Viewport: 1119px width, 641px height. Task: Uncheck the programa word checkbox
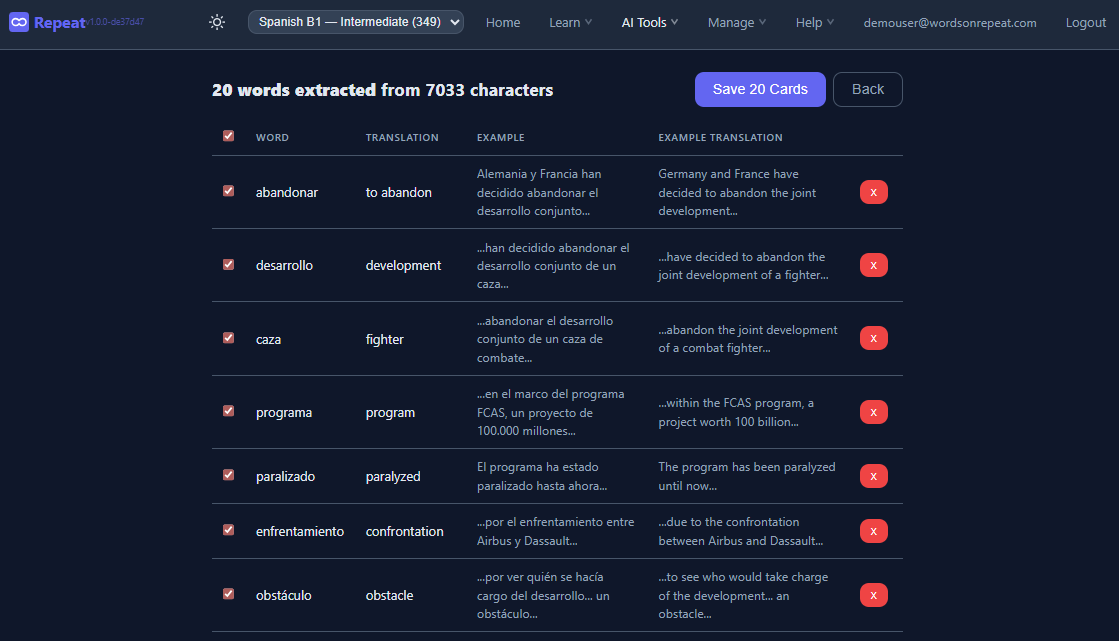[228, 410]
